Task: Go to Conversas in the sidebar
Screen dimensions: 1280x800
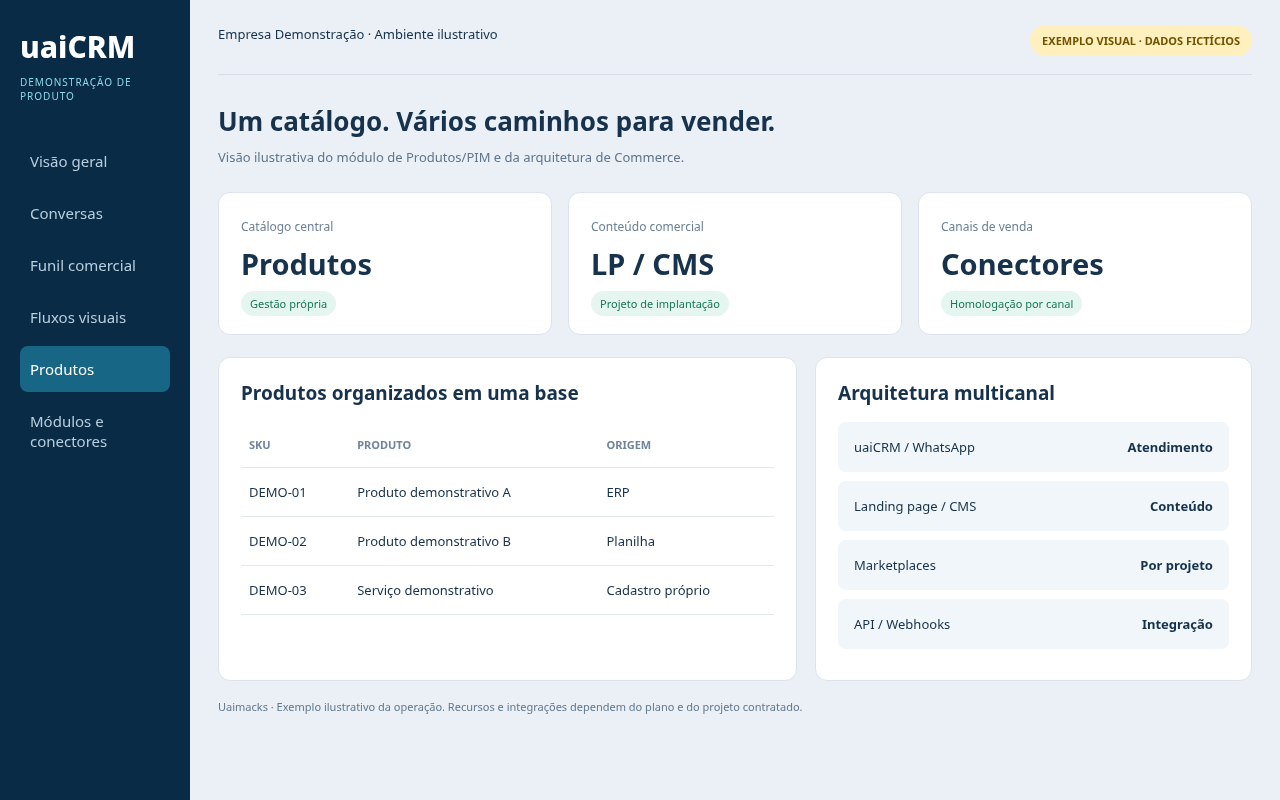Action: 95,214
